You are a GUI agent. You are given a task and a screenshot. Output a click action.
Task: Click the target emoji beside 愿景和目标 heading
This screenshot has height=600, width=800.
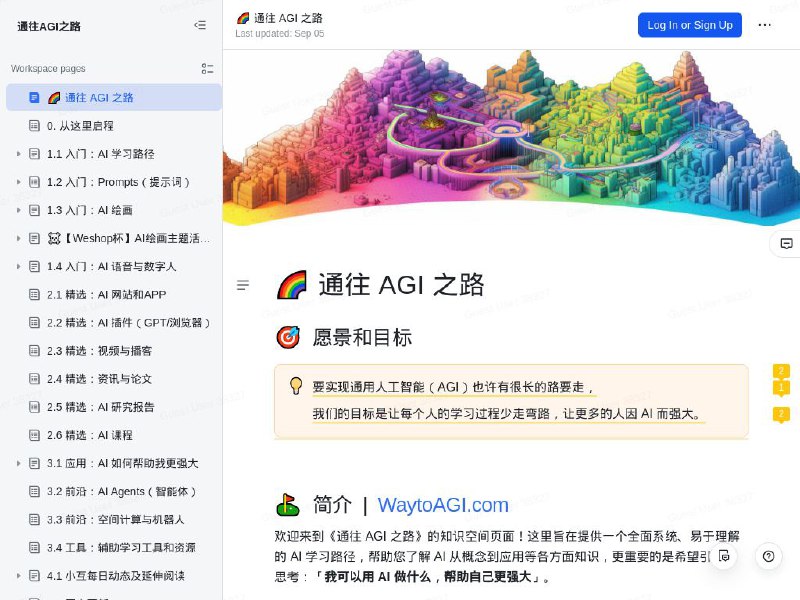tap(286, 338)
